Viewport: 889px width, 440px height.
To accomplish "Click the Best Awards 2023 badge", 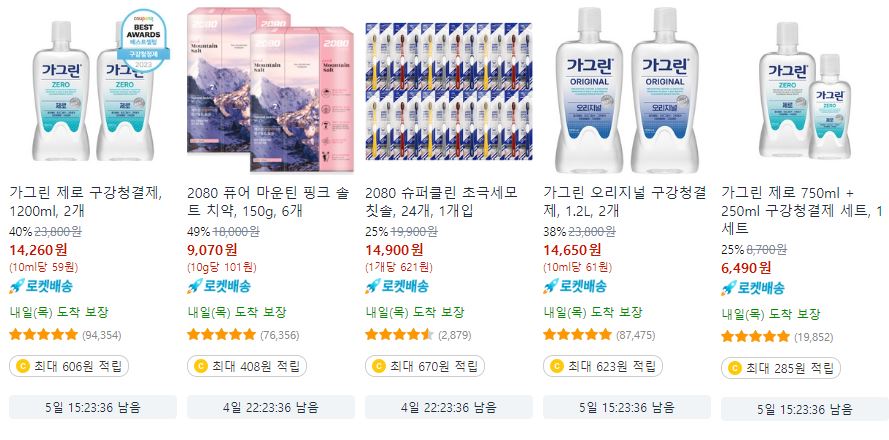I will (143, 41).
